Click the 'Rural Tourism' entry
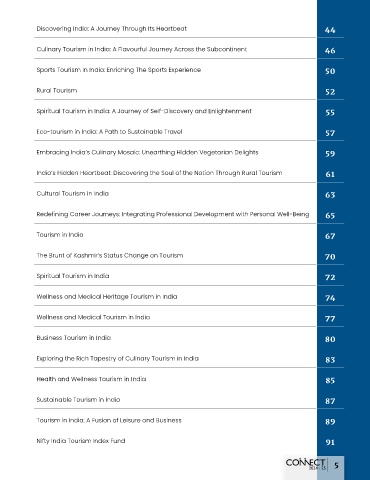The image size is (370, 480). click(57, 91)
